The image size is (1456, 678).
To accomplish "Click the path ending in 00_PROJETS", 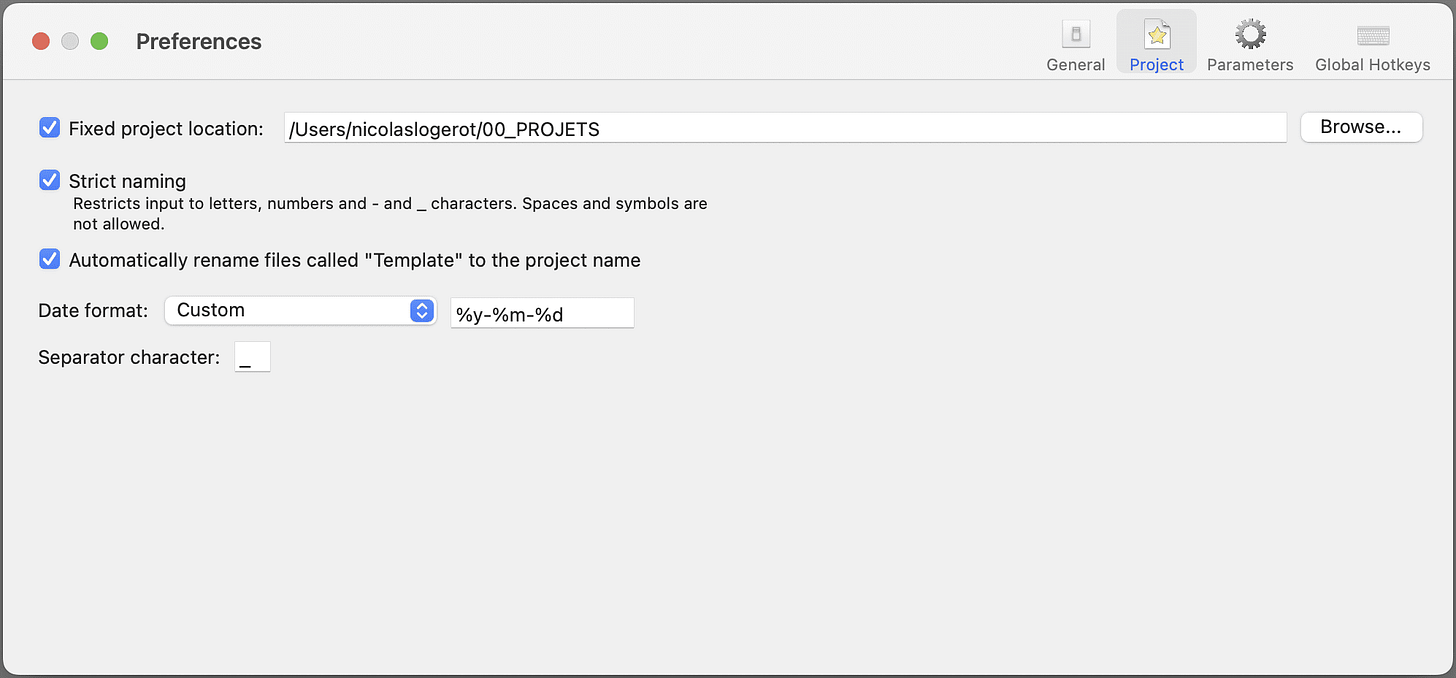I will [x=443, y=128].
